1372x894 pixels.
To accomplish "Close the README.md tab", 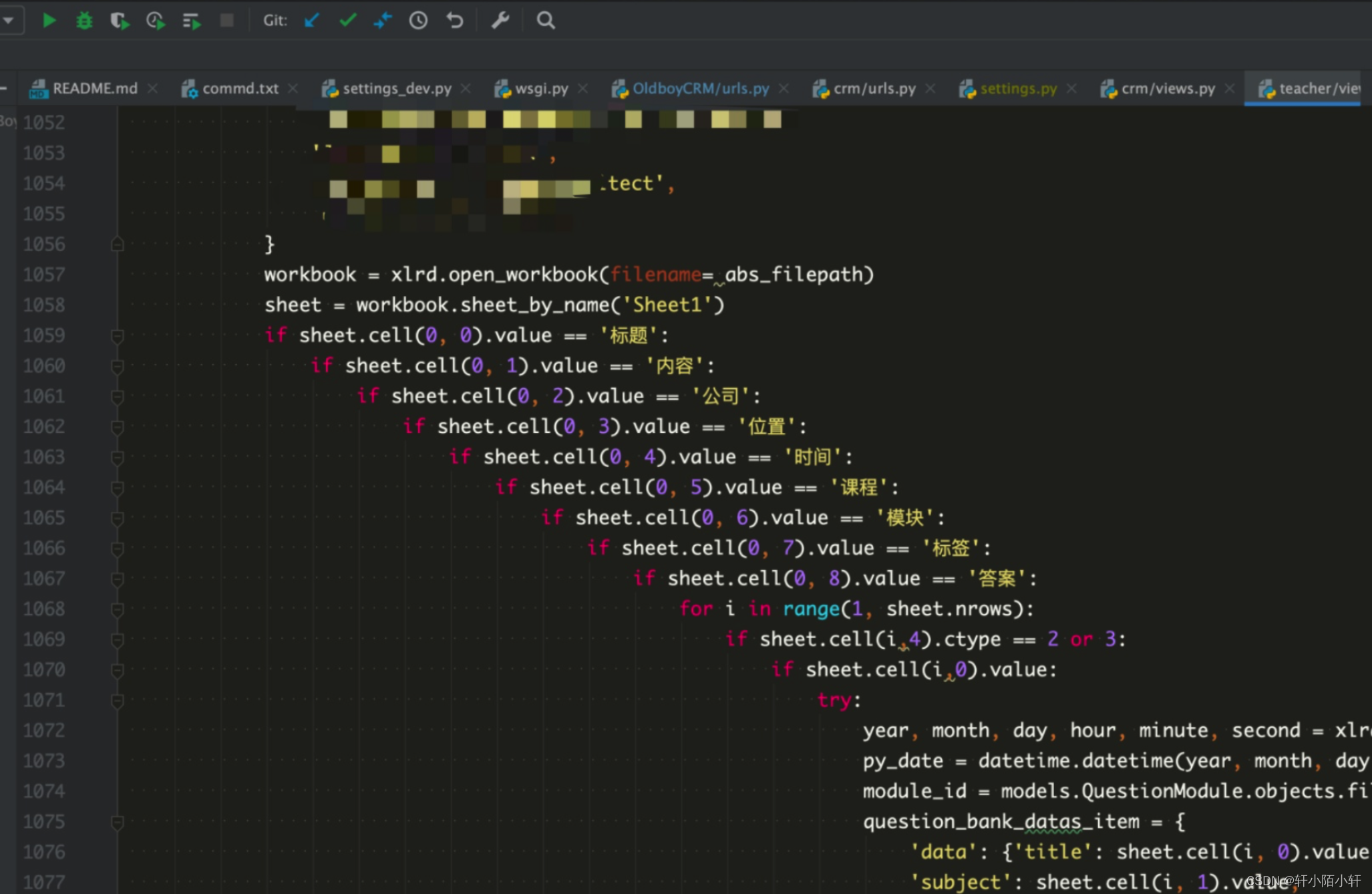I will pos(152,88).
